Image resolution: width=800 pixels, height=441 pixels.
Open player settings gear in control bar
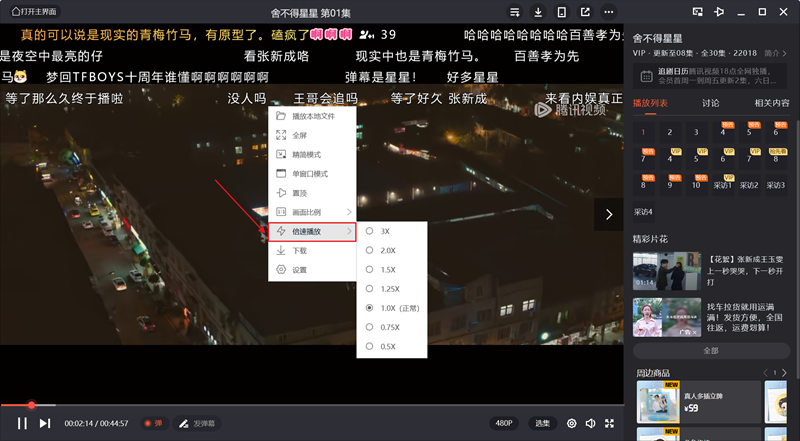(x=571, y=423)
